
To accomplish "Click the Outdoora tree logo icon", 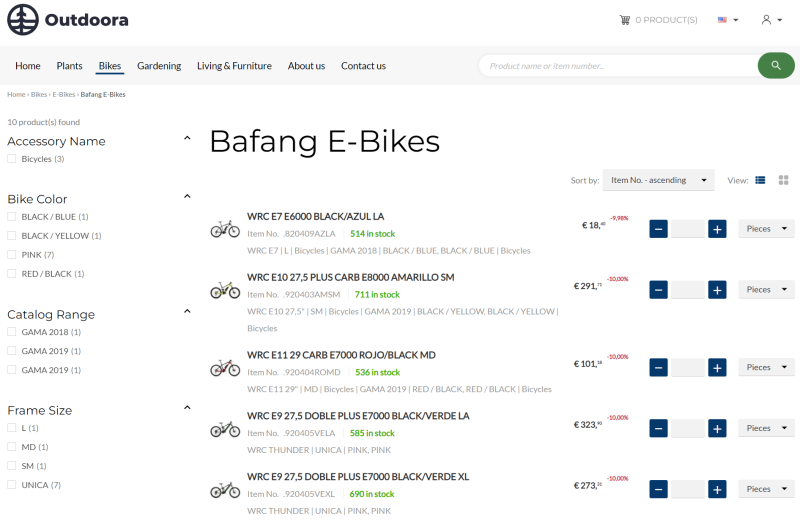I will point(22,20).
